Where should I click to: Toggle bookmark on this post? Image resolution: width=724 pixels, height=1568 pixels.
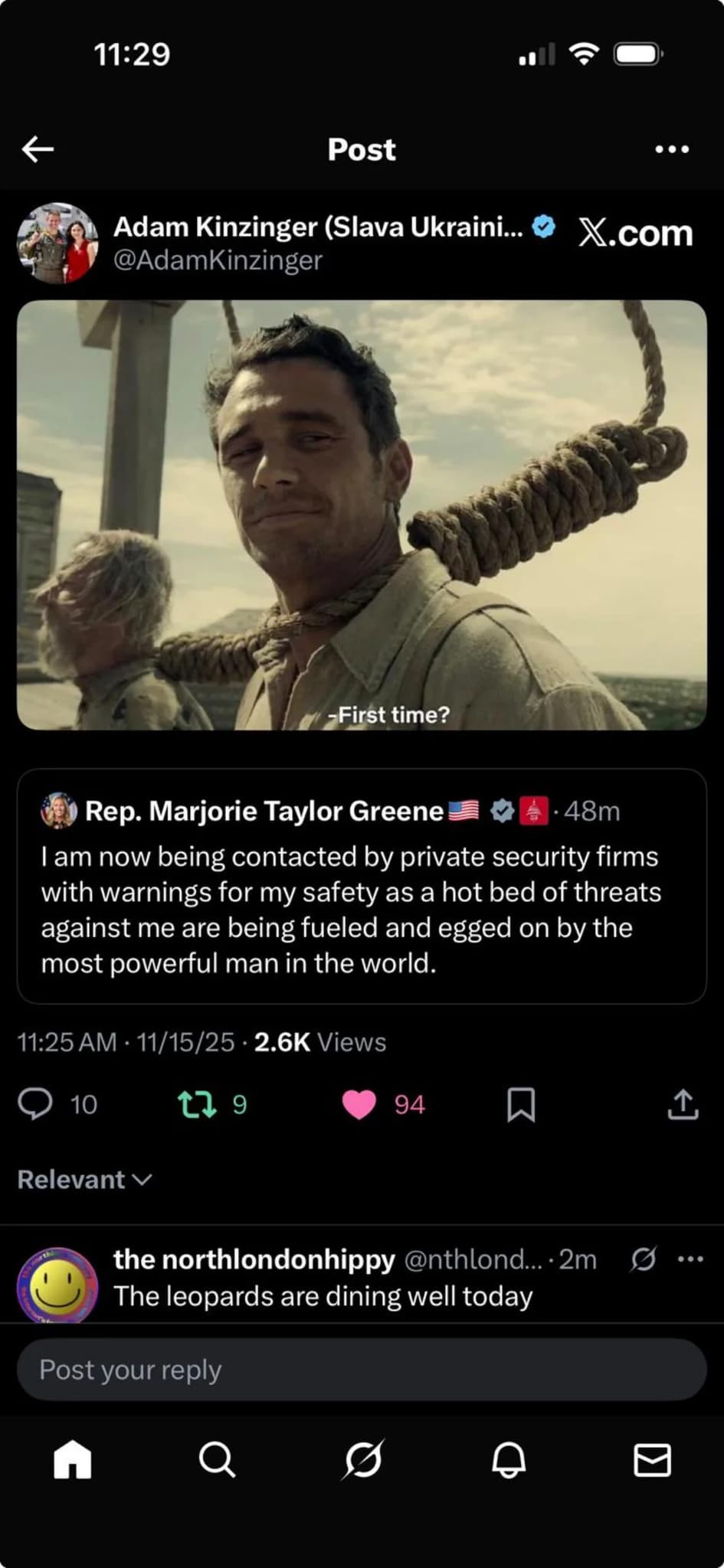[521, 1104]
